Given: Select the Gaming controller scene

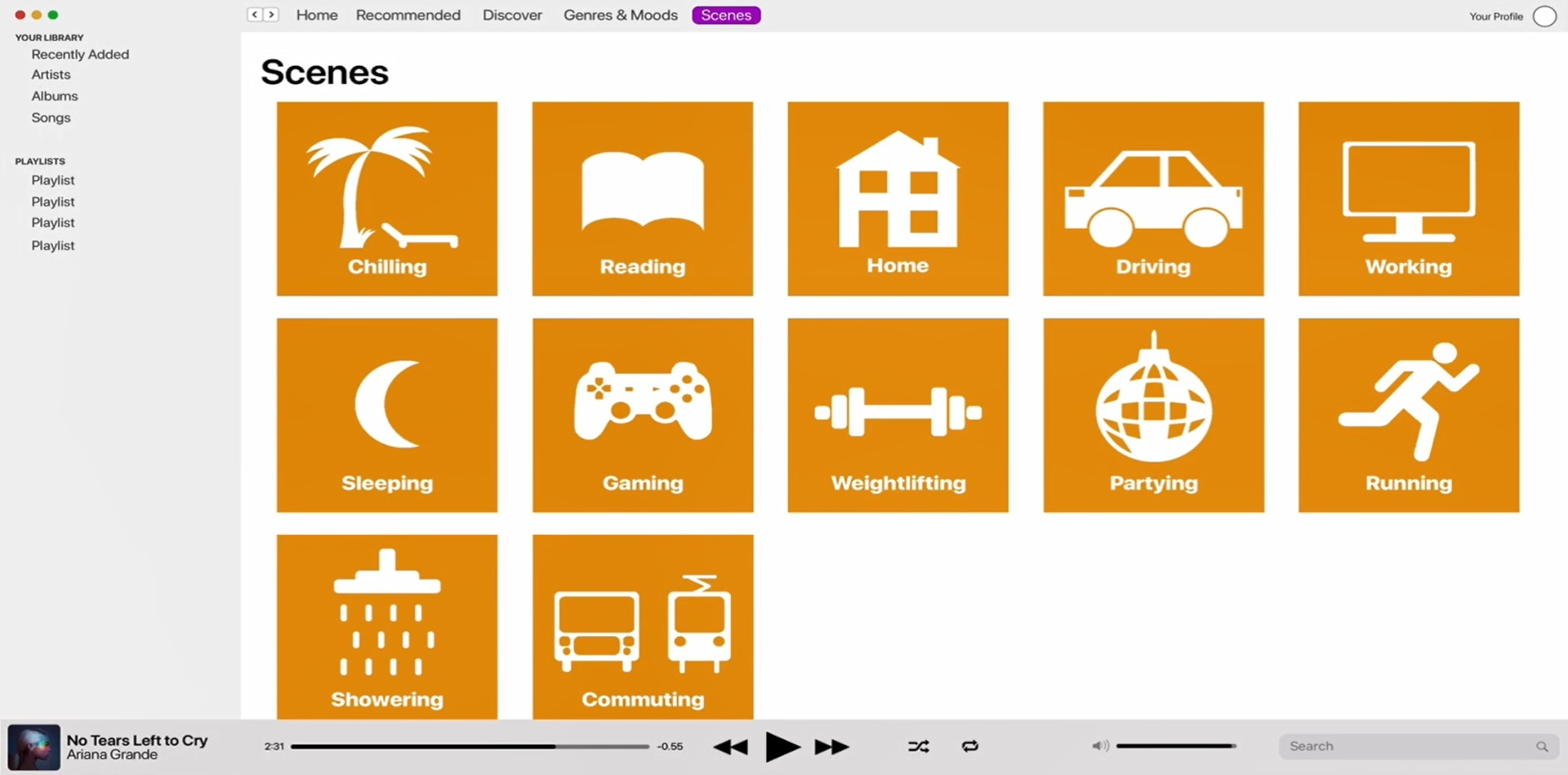Looking at the screenshot, I should point(642,415).
